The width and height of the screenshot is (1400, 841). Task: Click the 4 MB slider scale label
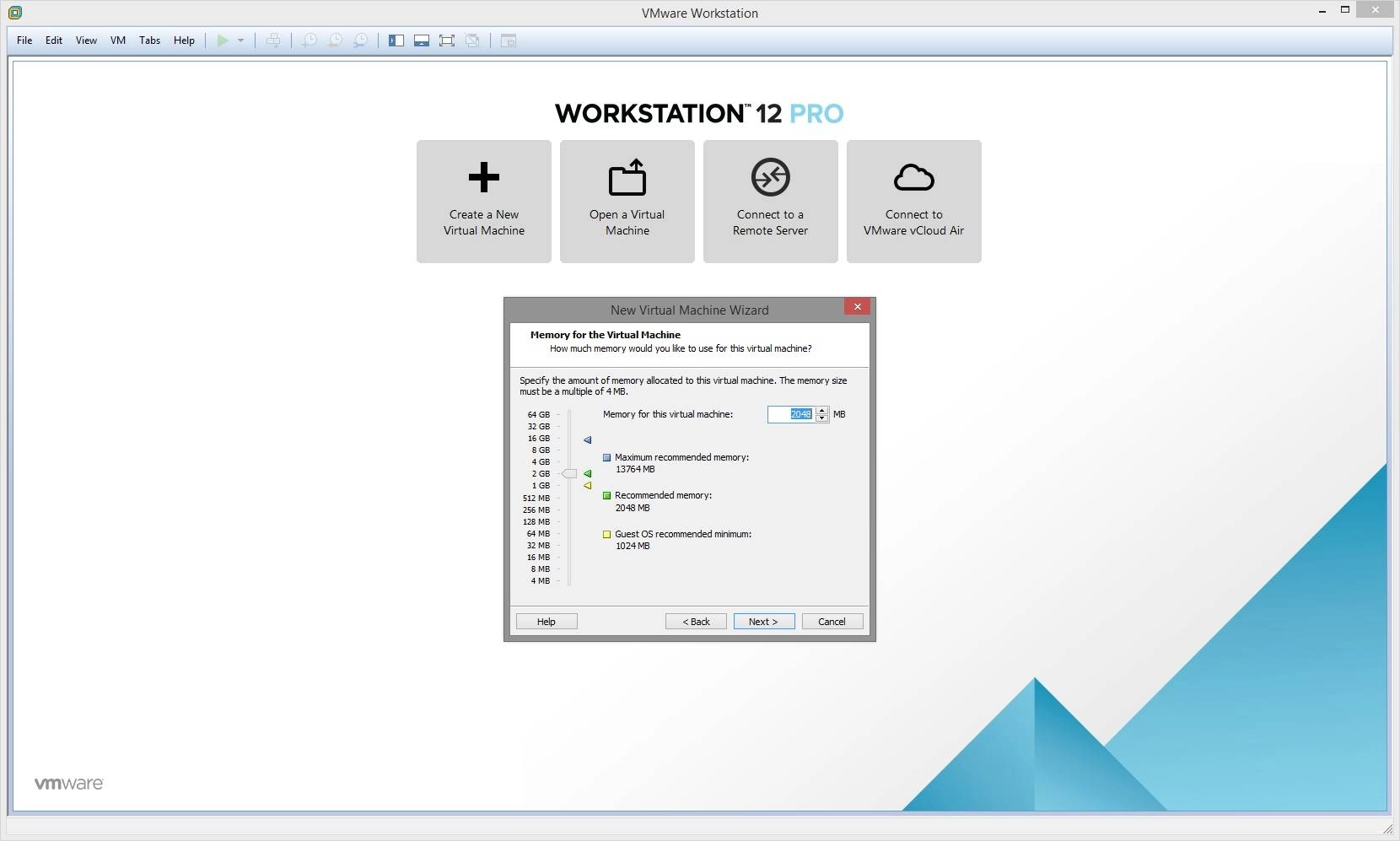(541, 580)
